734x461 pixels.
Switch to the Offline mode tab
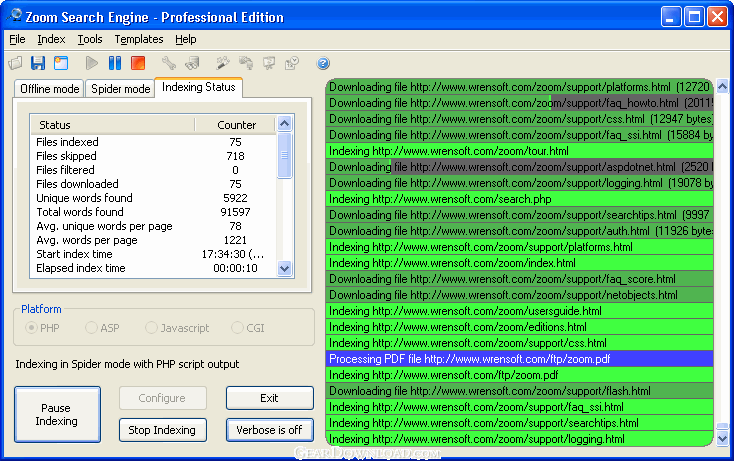(x=50, y=89)
